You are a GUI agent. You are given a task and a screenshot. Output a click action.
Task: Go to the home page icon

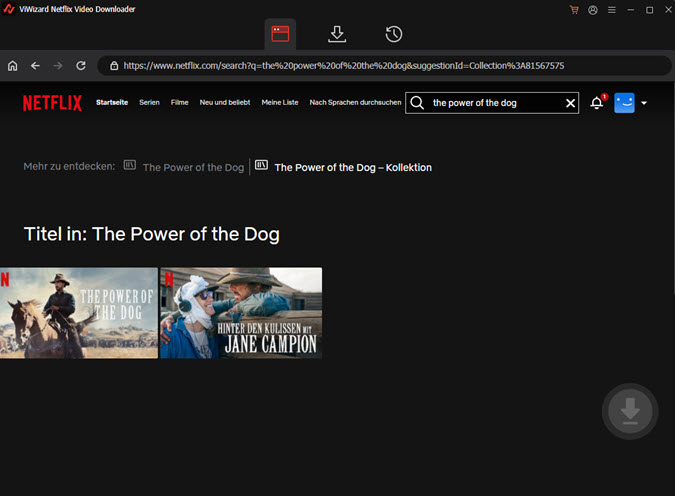pyautogui.click(x=13, y=65)
